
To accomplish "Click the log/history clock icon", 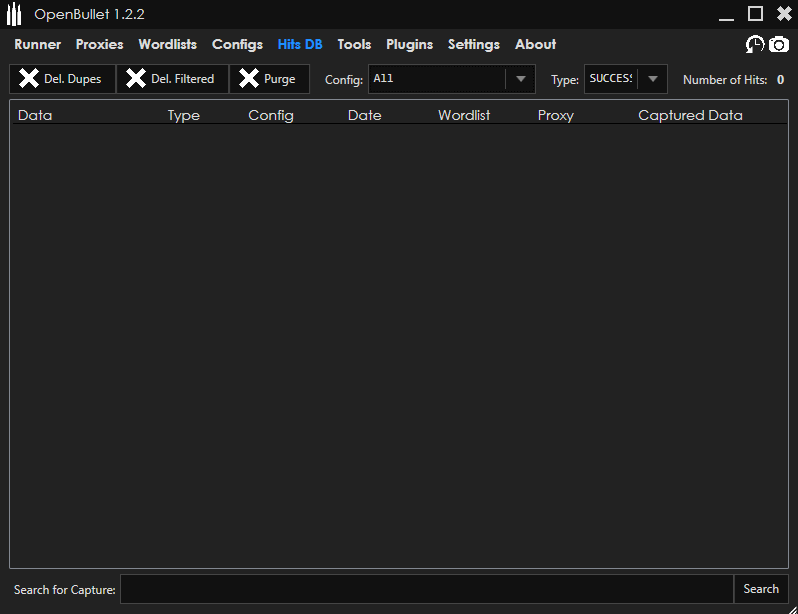I will 754,44.
